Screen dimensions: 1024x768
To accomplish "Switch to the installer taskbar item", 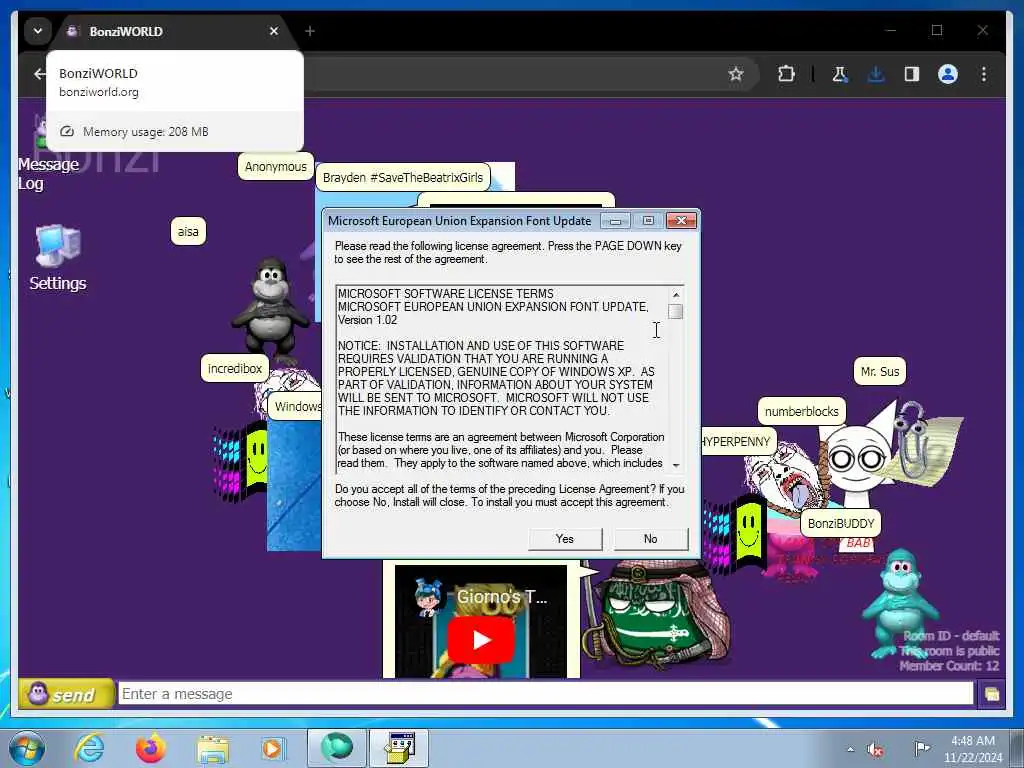I will [x=399, y=748].
